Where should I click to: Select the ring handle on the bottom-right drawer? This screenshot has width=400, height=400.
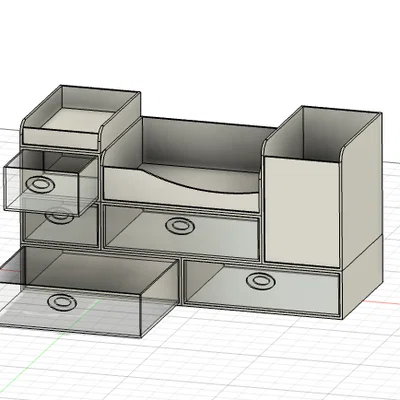[x=261, y=281]
